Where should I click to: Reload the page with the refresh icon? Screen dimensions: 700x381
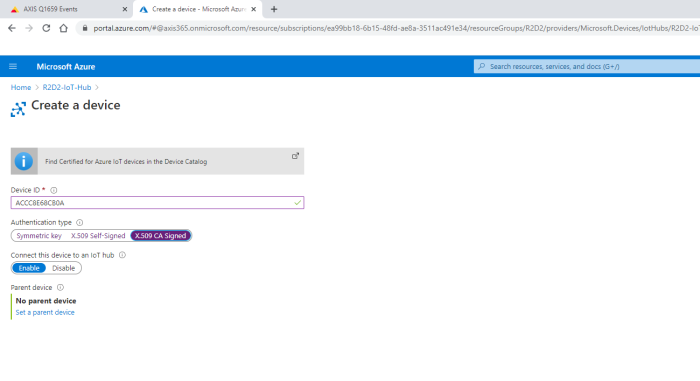[46, 28]
